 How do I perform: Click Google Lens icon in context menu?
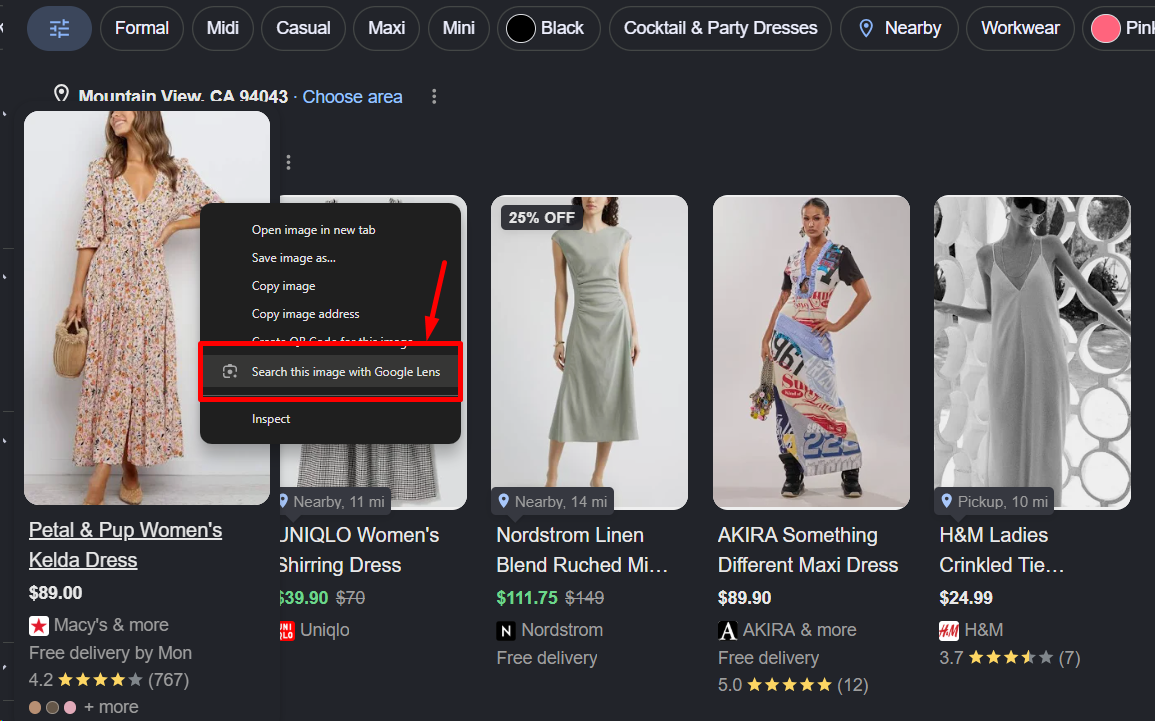(x=230, y=372)
